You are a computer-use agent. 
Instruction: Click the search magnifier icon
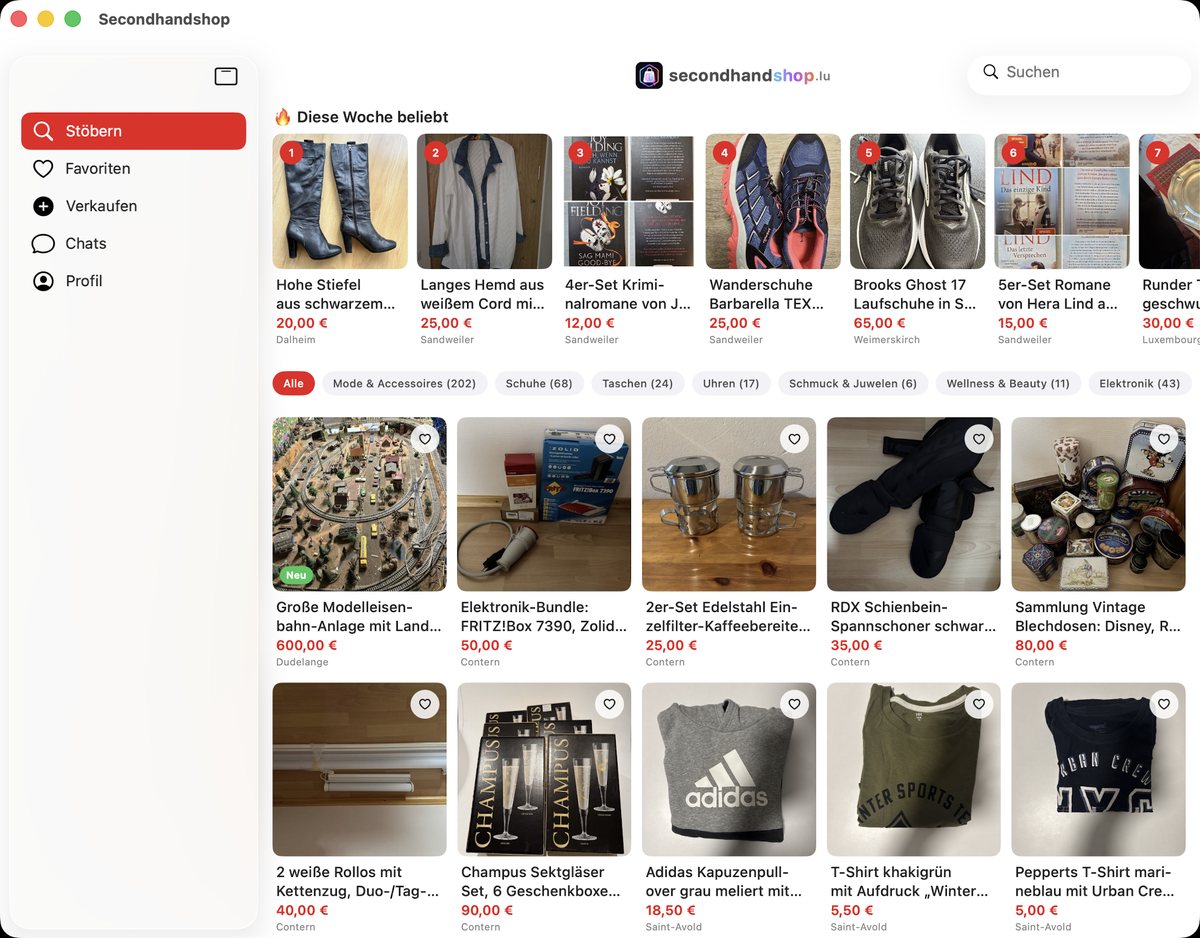991,72
